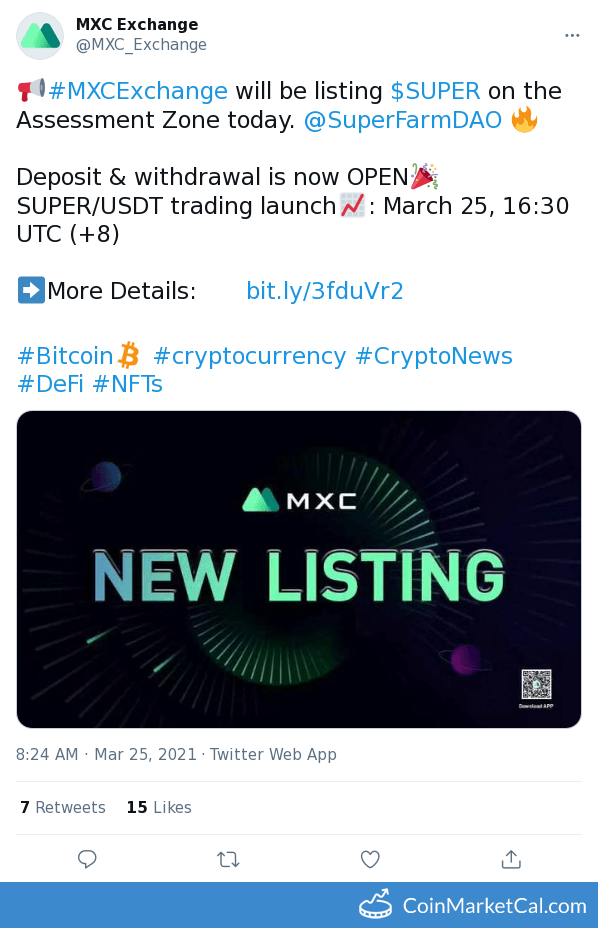Viewport: 598px width, 928px height.
Task: Like the tweet with the heart icon
Action: click(x=370, y=859)
